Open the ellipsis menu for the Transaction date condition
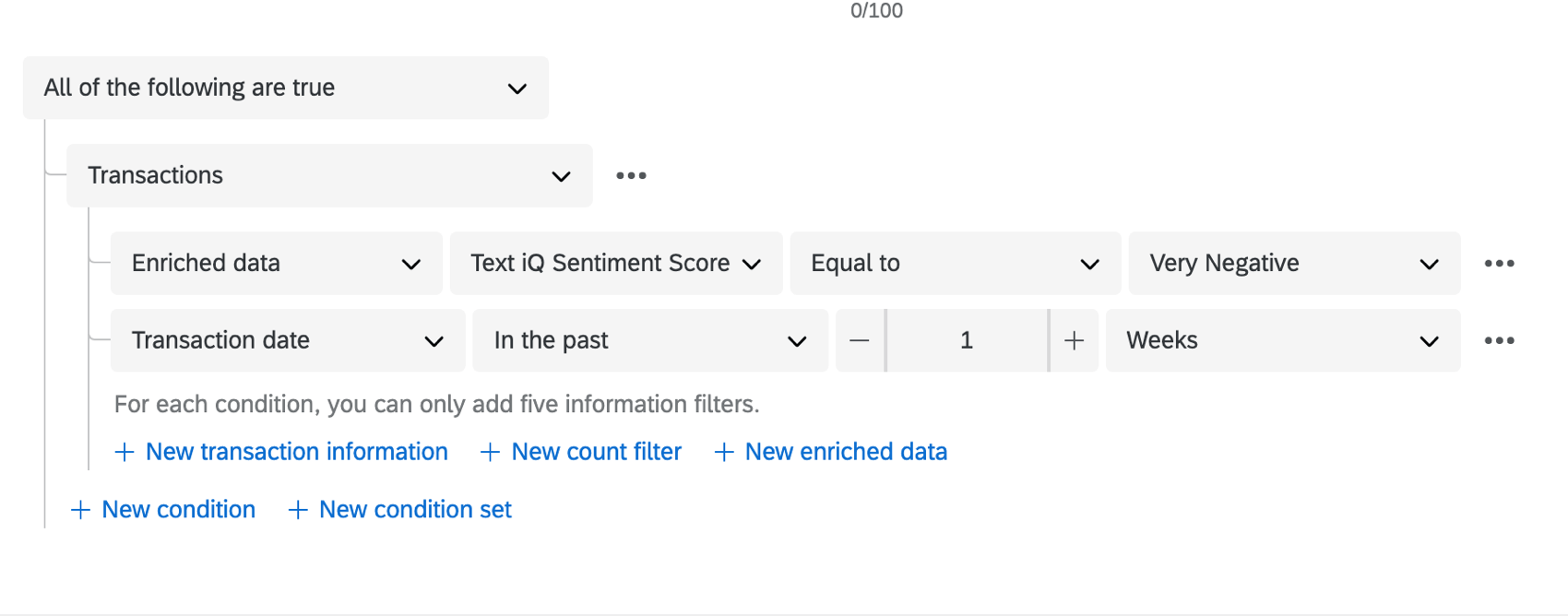Image resolution: width=1568 pixels, height=616 pixels. pyautogui.click(x=1500, y=339)
